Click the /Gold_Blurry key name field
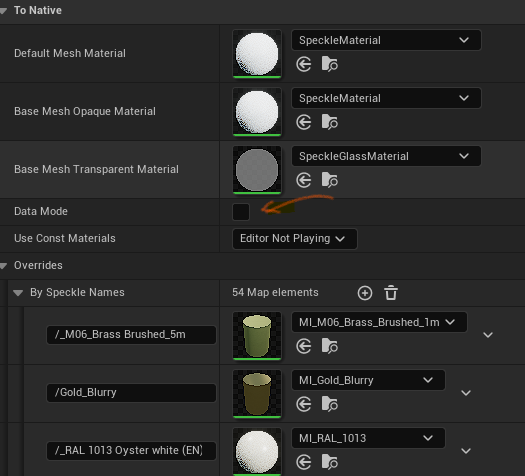The width and height of the screenshot is (525, 476). coord(131,392)
